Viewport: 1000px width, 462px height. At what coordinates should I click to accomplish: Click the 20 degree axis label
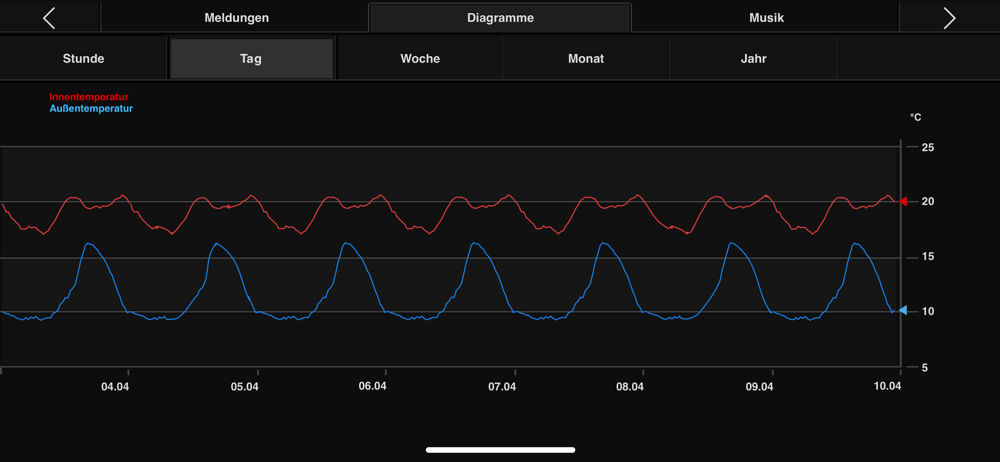928,202
